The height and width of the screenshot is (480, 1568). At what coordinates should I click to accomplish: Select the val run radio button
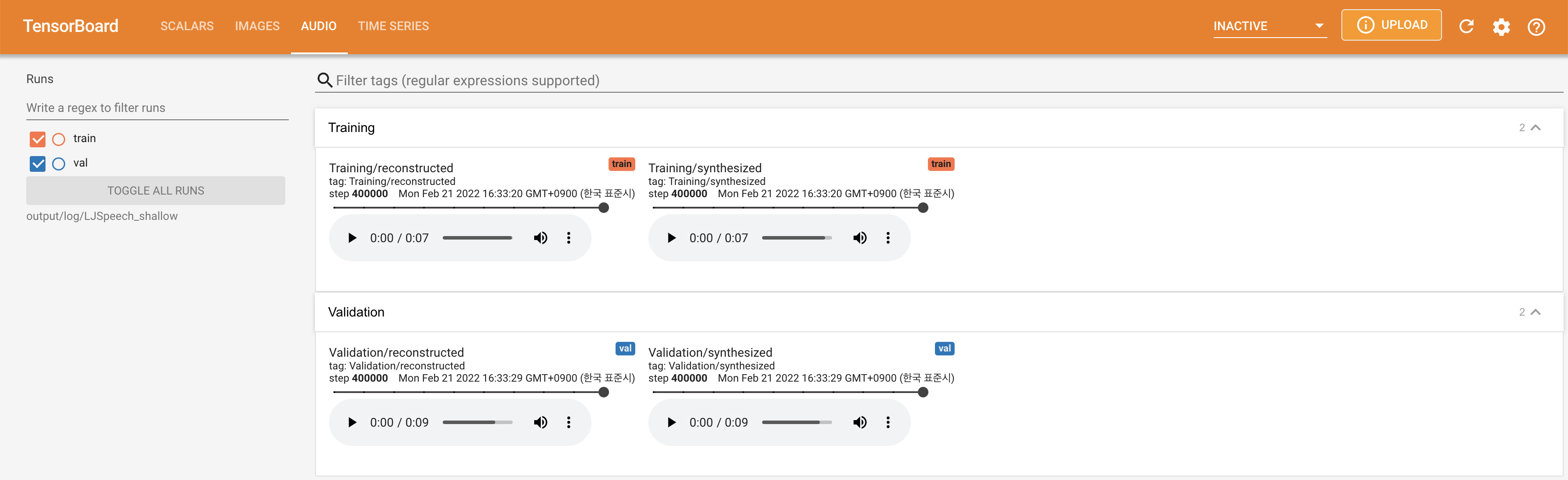pyautogui.click(x=59, y=163)
